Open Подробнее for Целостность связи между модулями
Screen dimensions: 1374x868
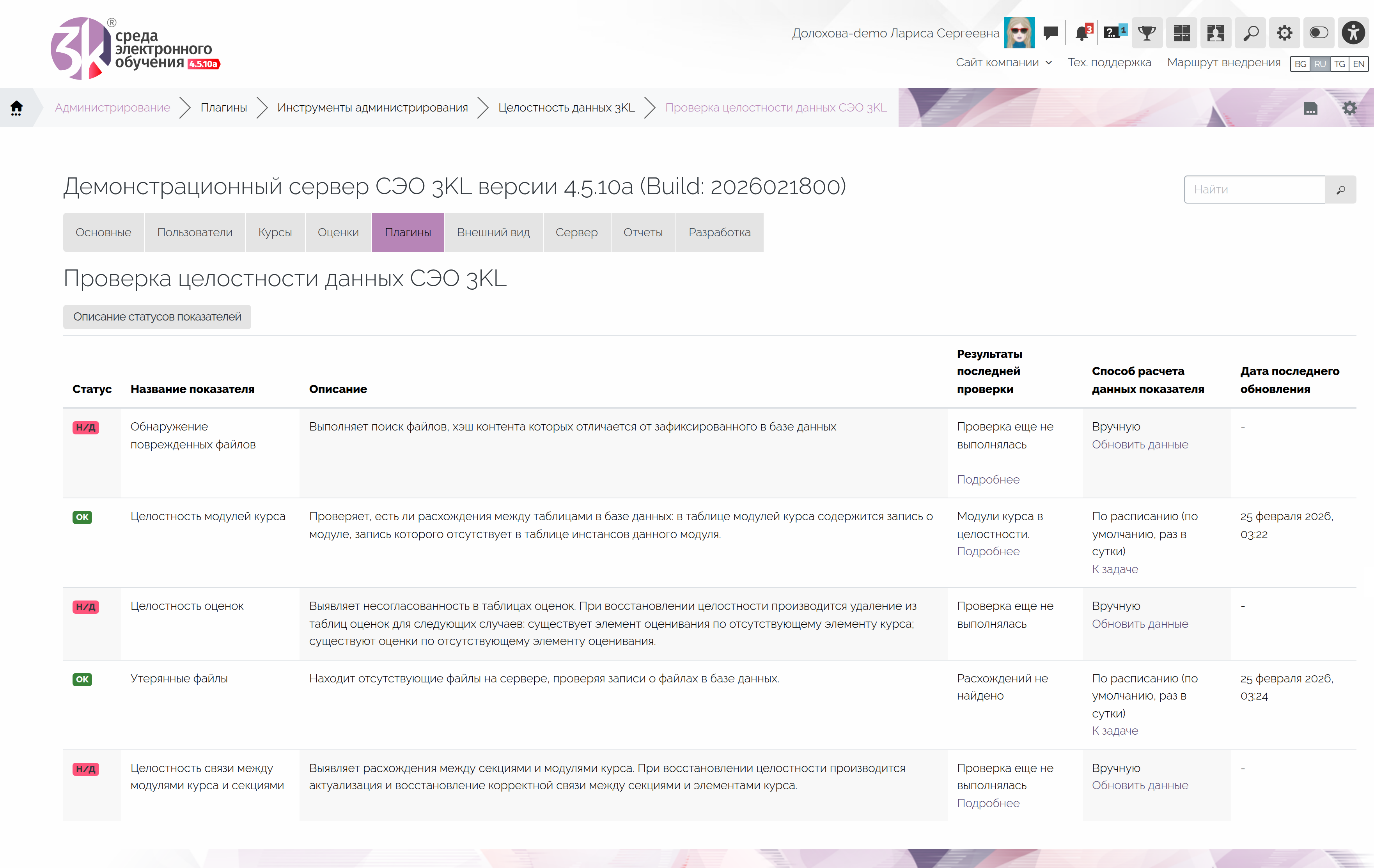[988, 803]
